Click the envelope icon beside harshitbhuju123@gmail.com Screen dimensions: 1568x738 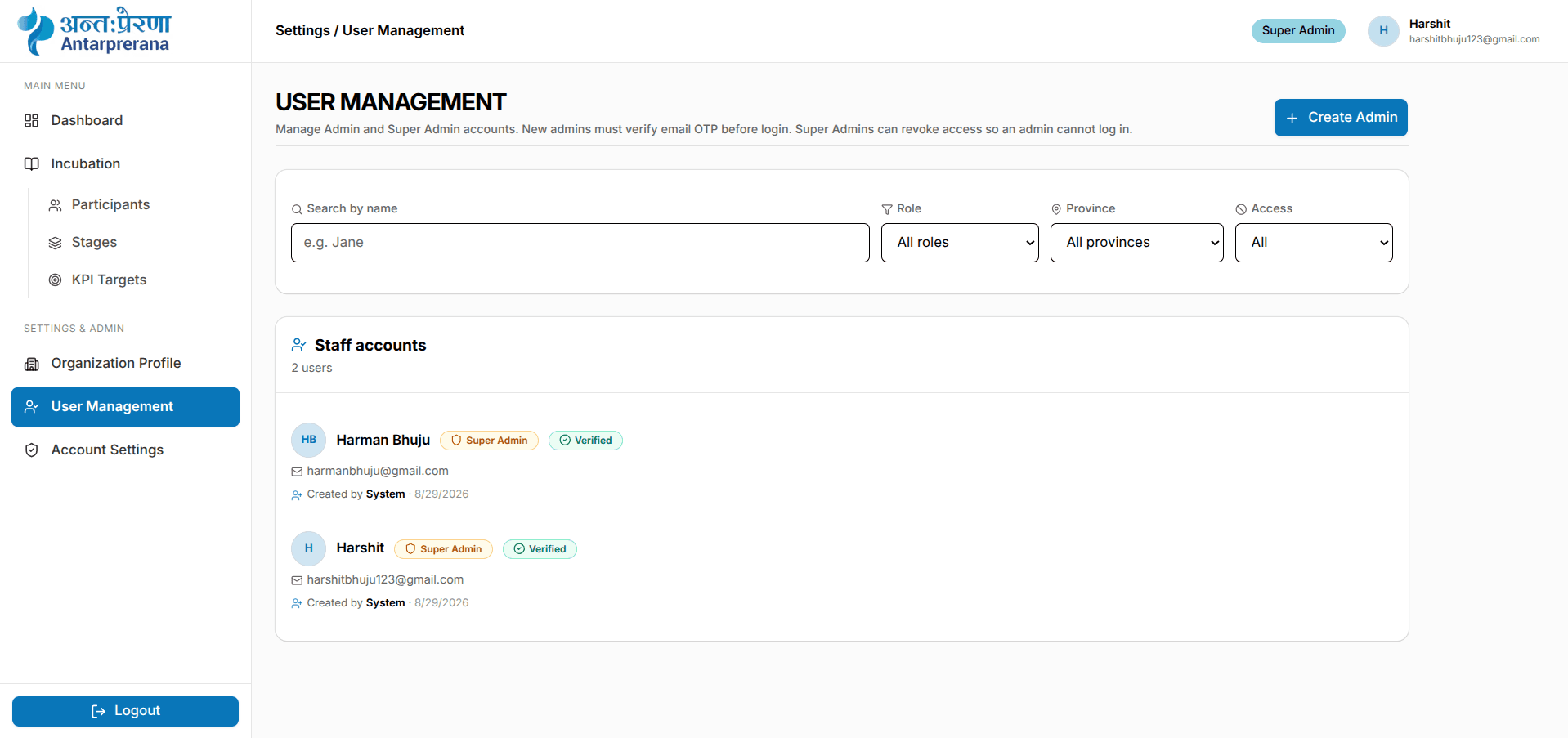(x=297, y=580)
